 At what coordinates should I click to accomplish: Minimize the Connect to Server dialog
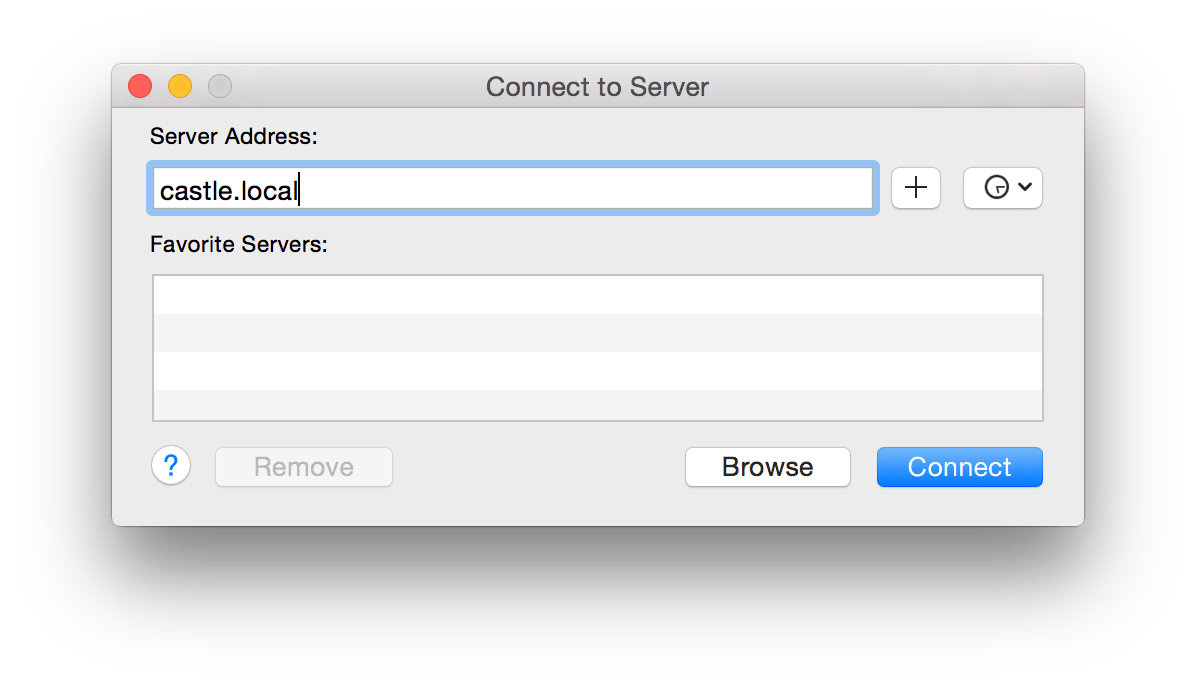(x=180, y=87)
